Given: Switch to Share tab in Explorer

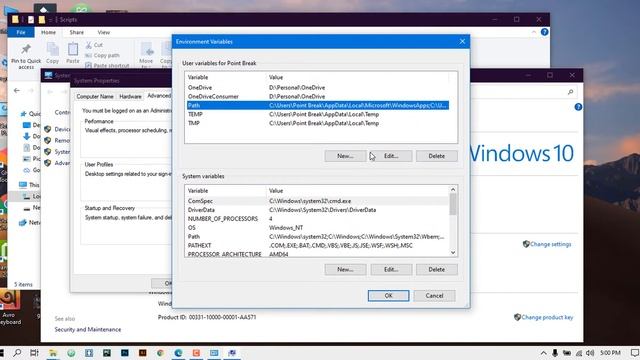Looking at the screenshot, I should [x=76, y=32].
